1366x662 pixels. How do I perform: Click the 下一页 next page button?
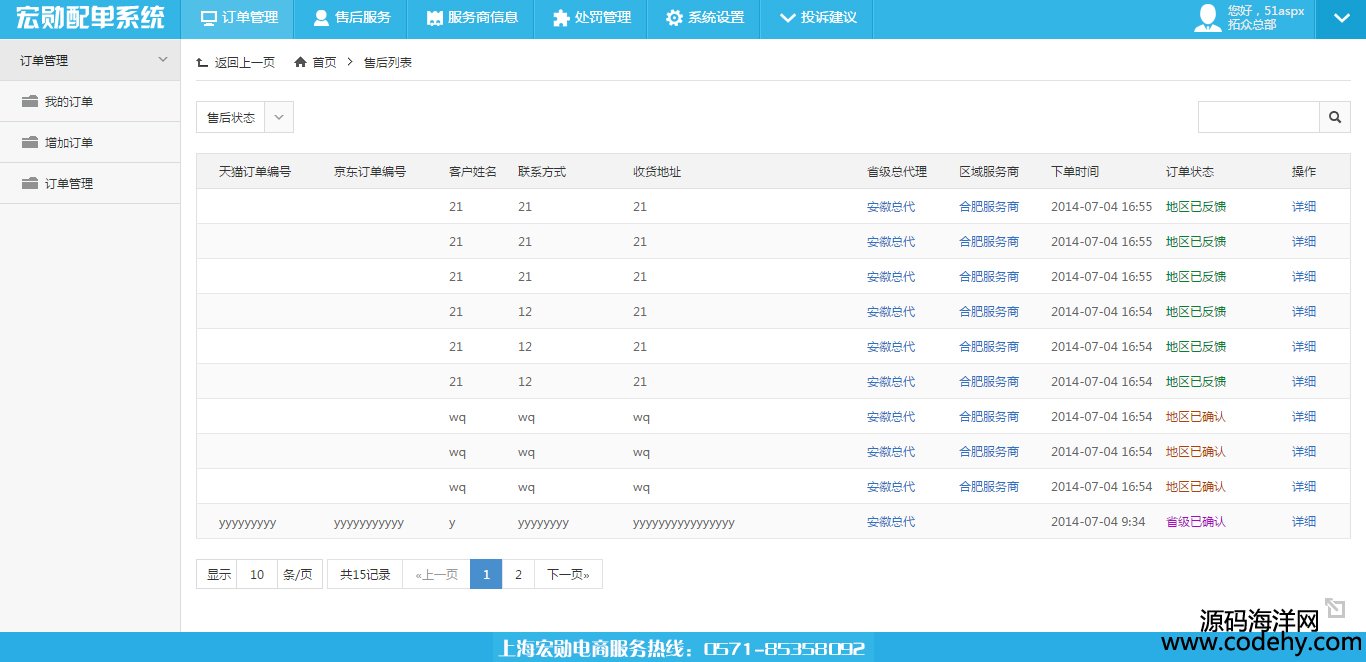(x=568, y=574)
